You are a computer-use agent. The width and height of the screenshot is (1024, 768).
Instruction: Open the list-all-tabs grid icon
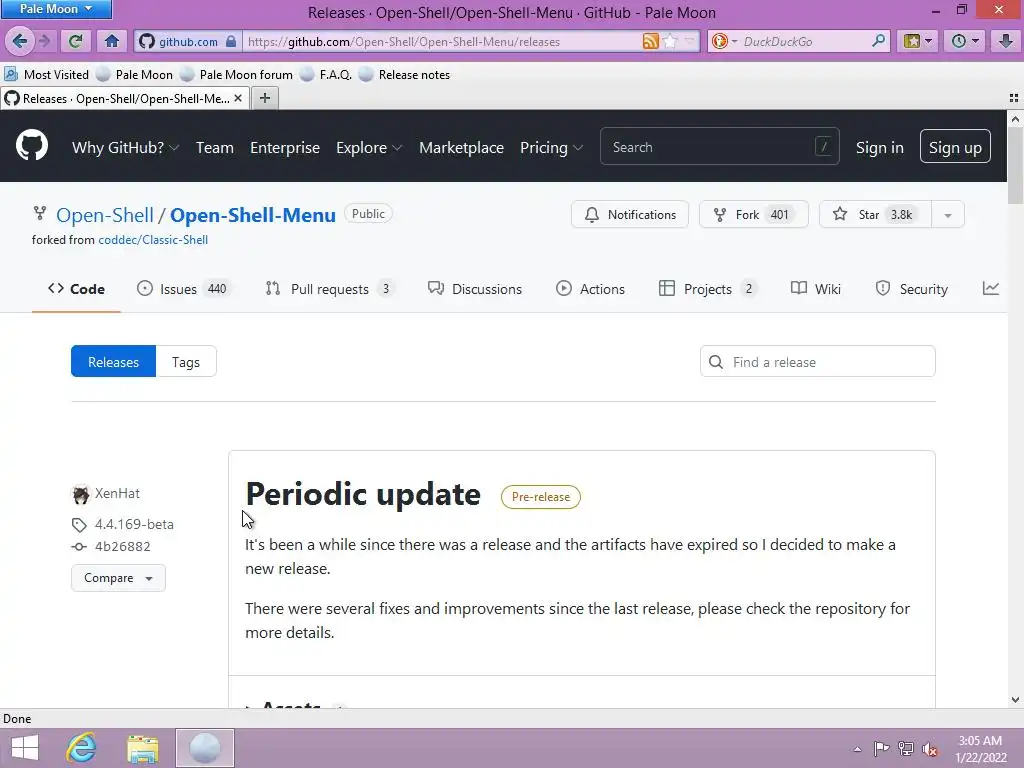1014,98
